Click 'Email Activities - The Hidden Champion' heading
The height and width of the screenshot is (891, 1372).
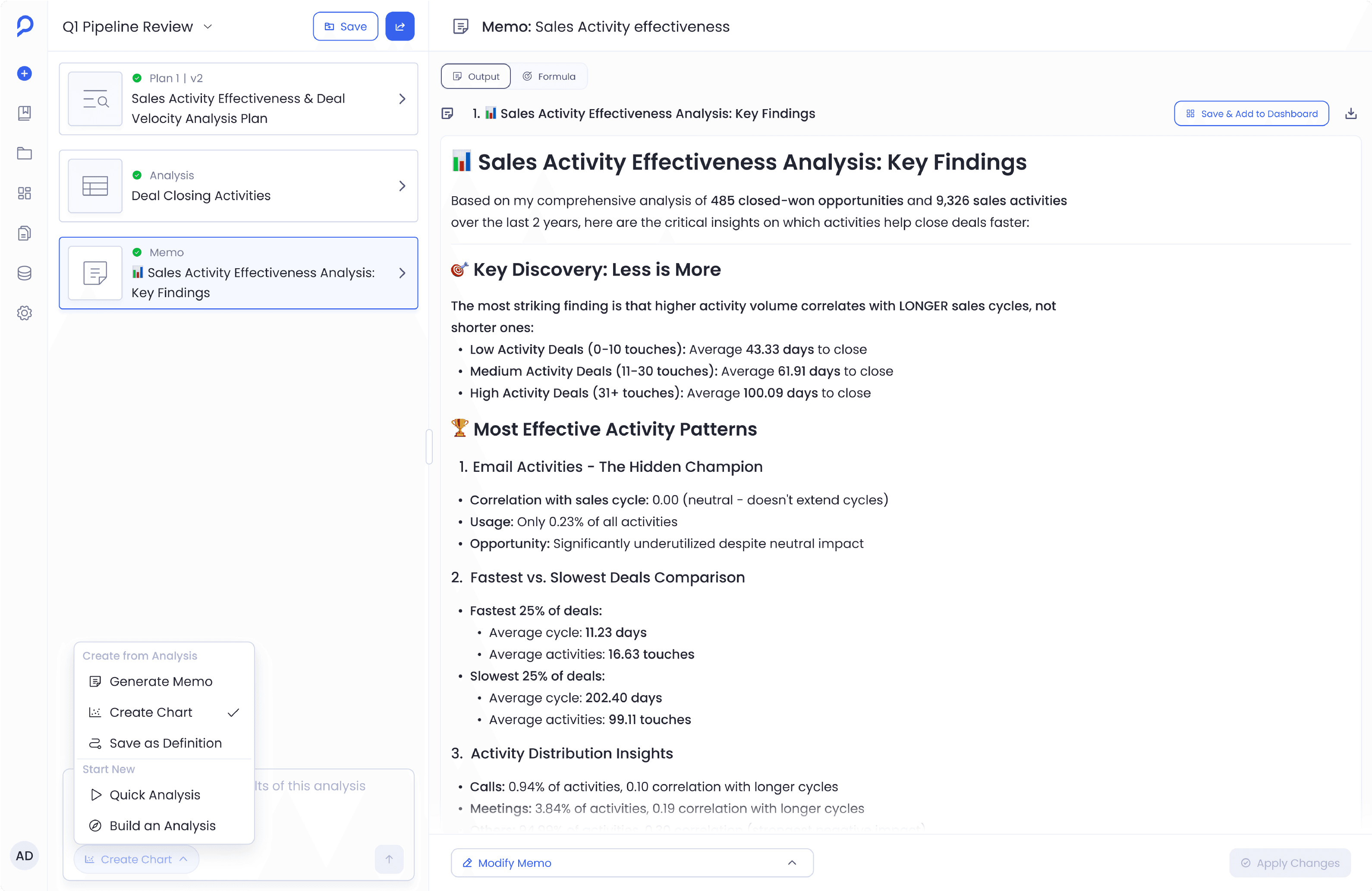pos(617,467)
